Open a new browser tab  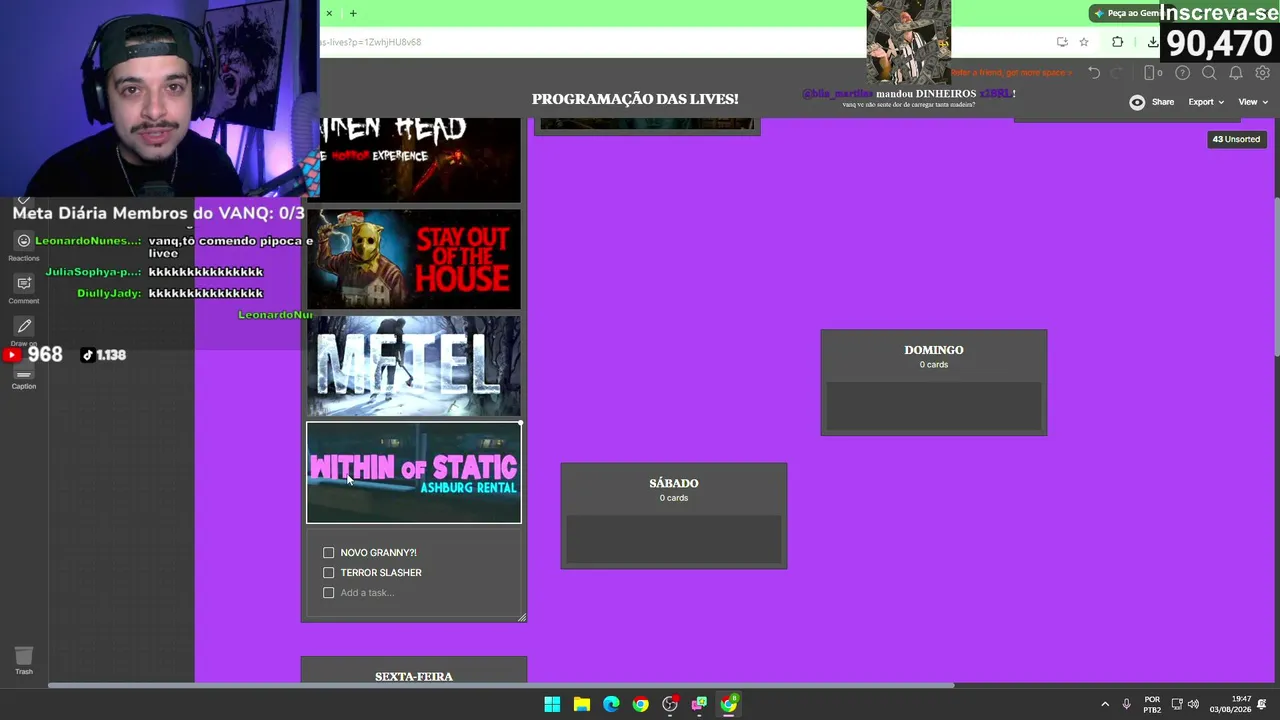click(353, 13)
